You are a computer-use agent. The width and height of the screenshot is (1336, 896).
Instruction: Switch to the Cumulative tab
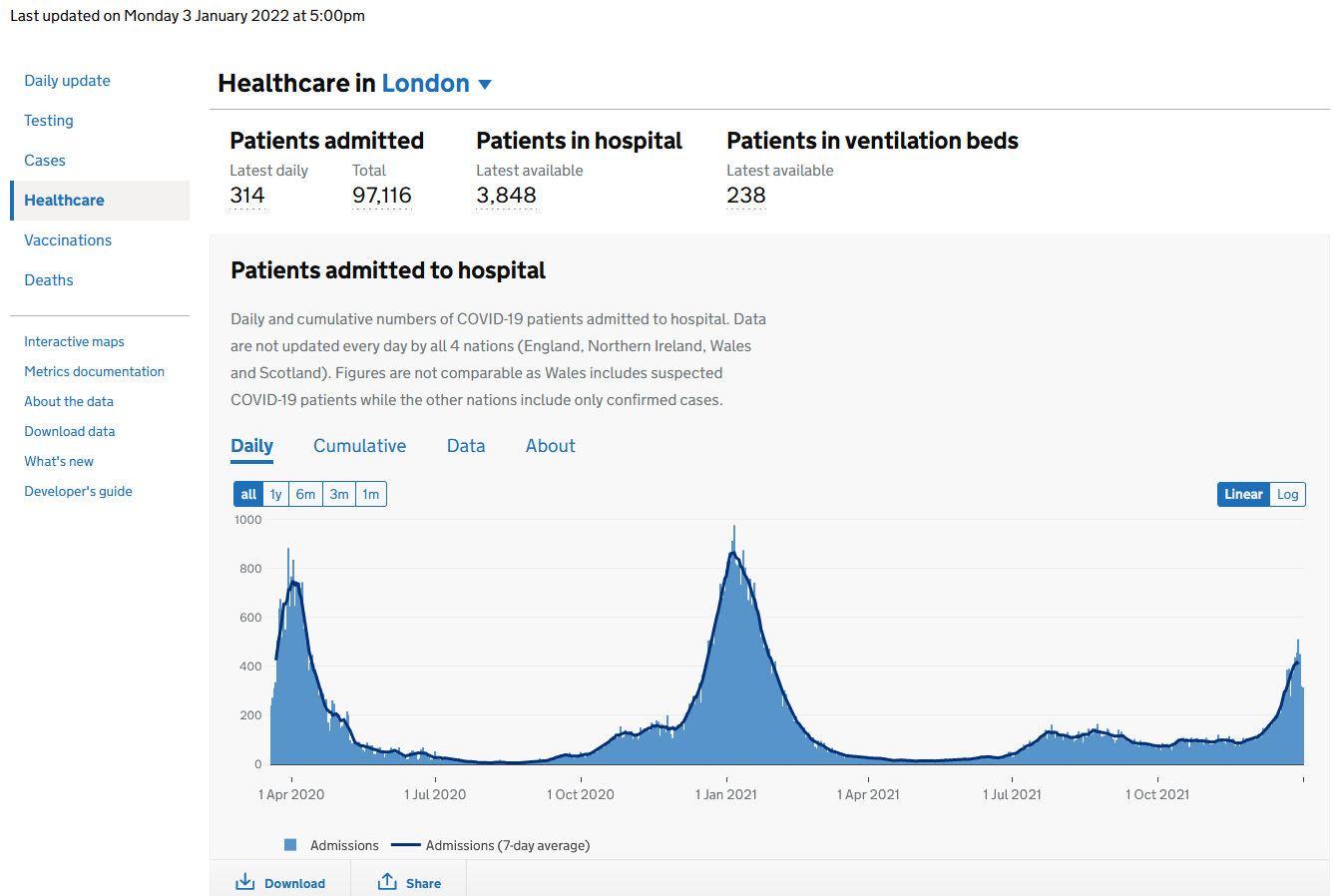359,446
